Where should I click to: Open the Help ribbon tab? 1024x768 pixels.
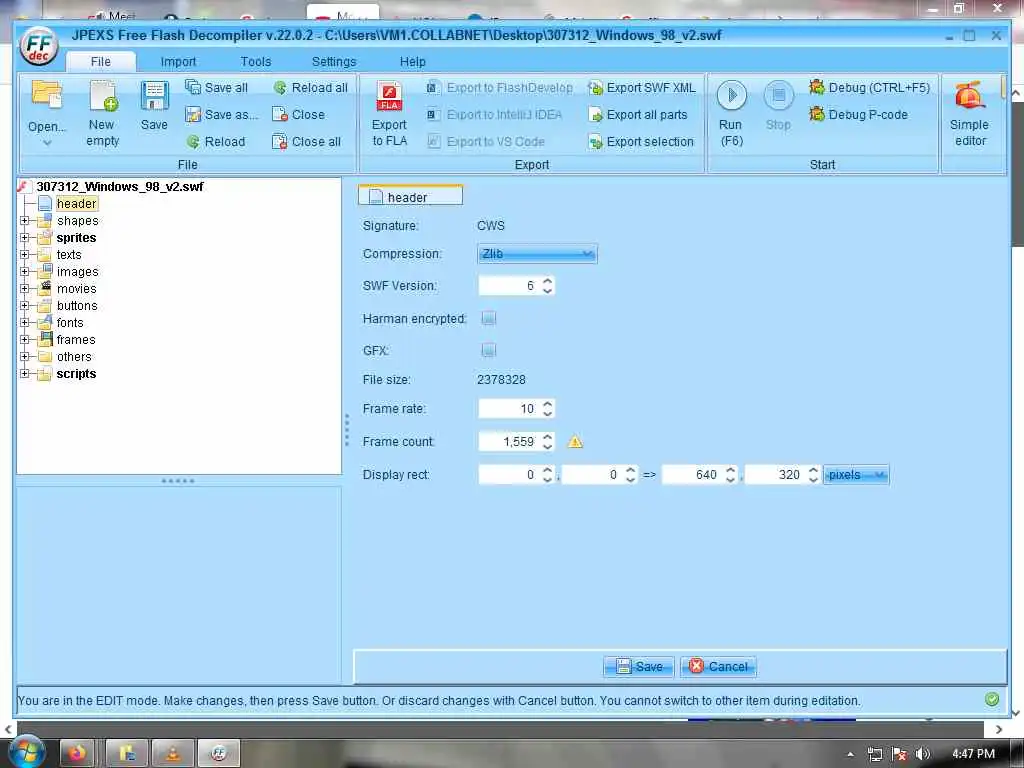pos(412,61)
